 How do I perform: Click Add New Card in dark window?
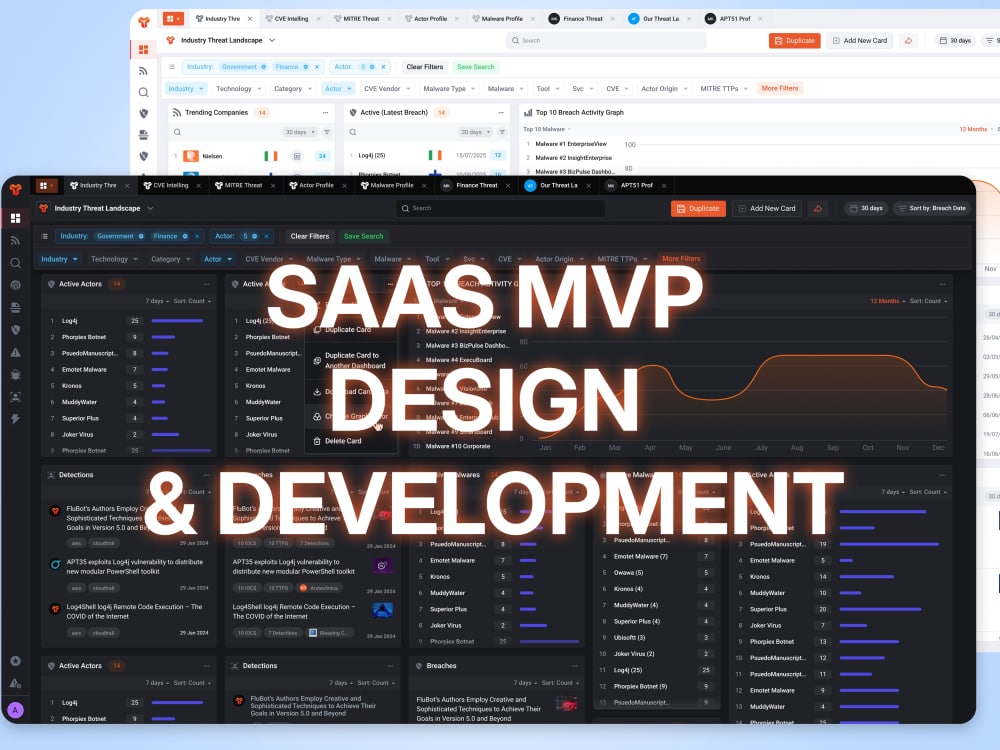(x=767, y=209)
